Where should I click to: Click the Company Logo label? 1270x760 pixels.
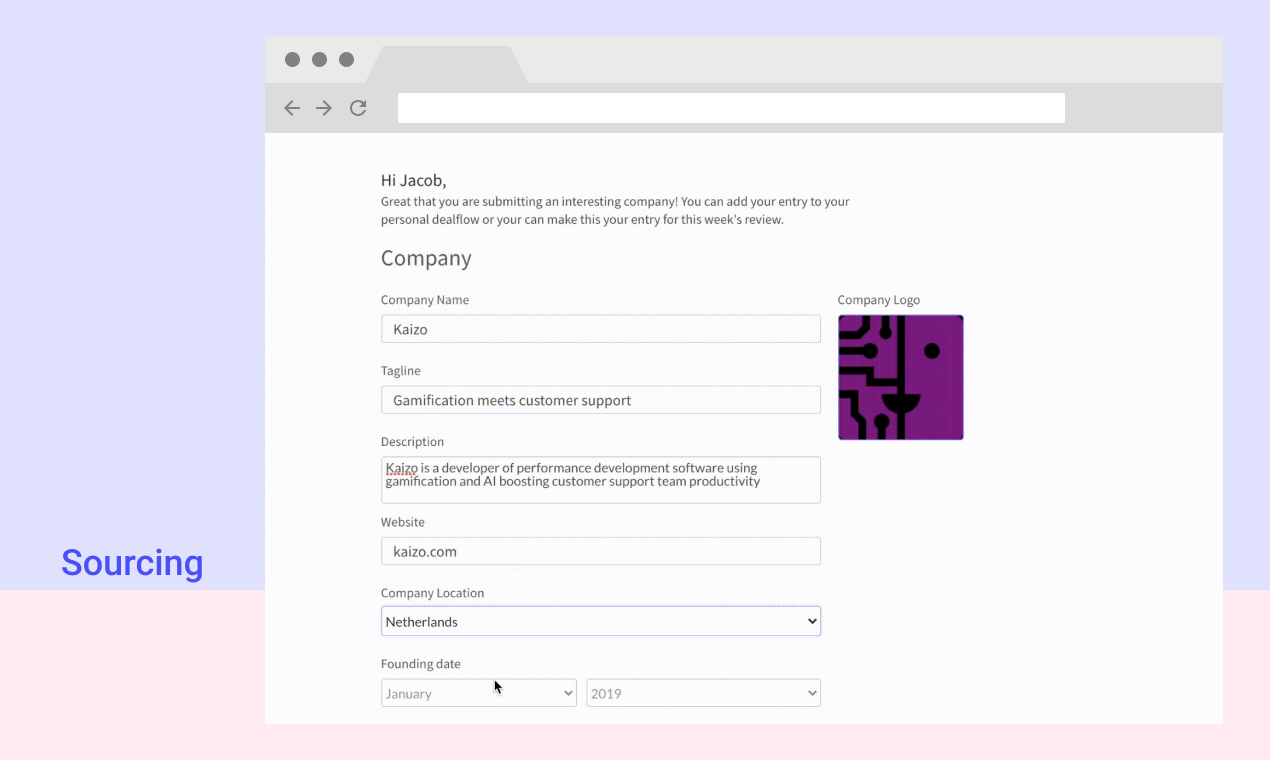[879, 300]
